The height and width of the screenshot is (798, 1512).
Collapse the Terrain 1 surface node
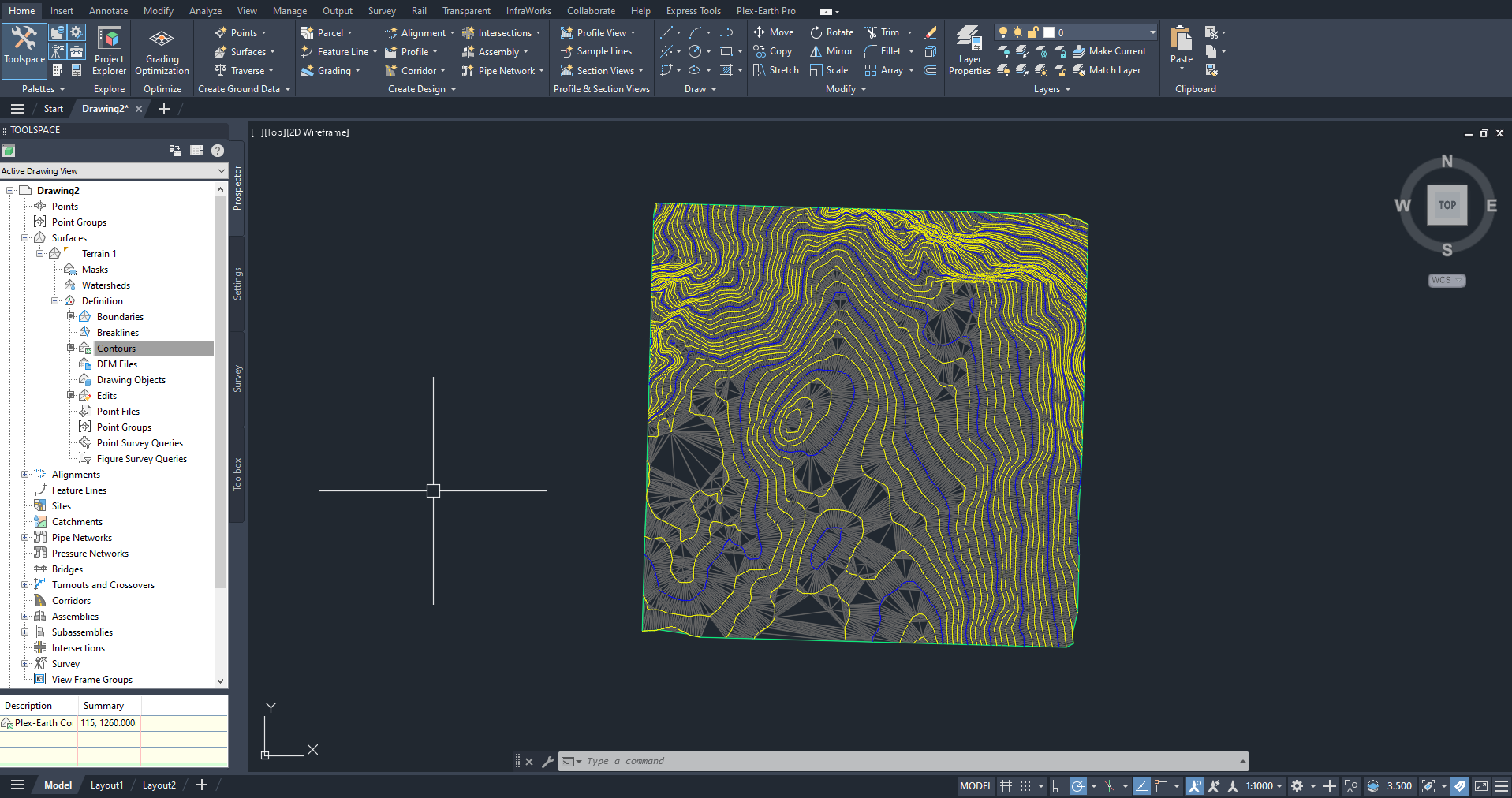pos(40,253)
